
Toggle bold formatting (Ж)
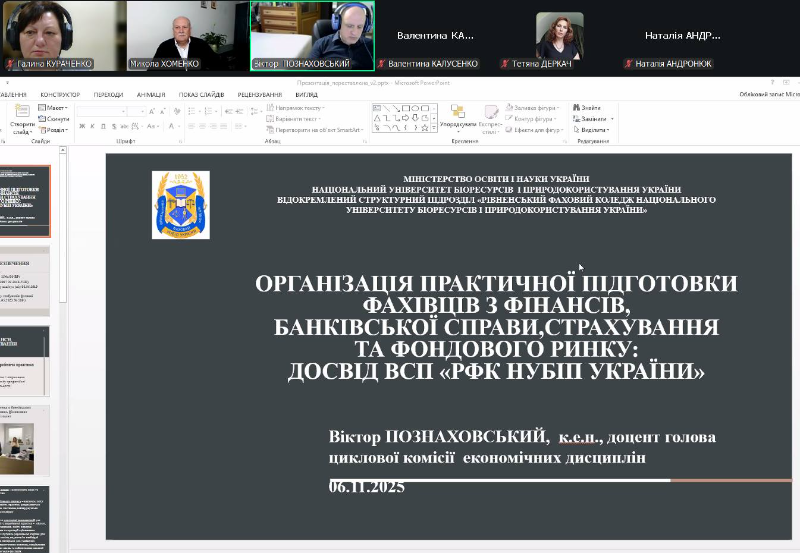[82, 126]
